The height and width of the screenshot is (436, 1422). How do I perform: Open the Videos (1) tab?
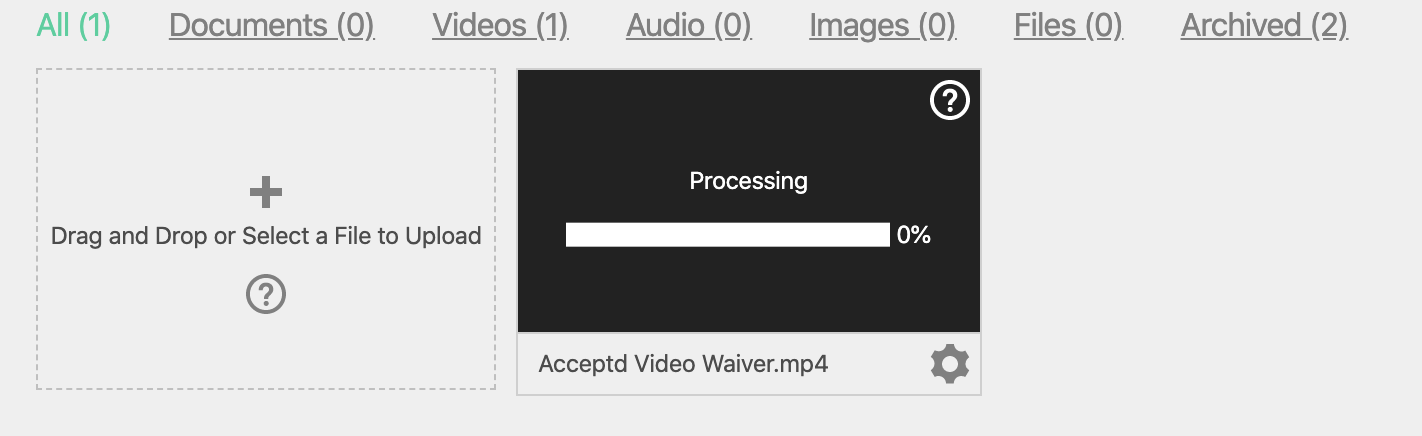point(500,25)
